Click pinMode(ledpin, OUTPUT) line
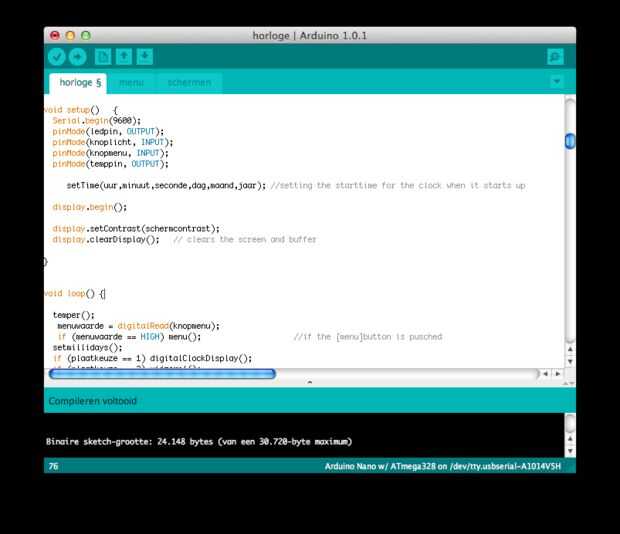Viewport: 620px width, 534px height. pyautogui.click(x=108, y=131)
